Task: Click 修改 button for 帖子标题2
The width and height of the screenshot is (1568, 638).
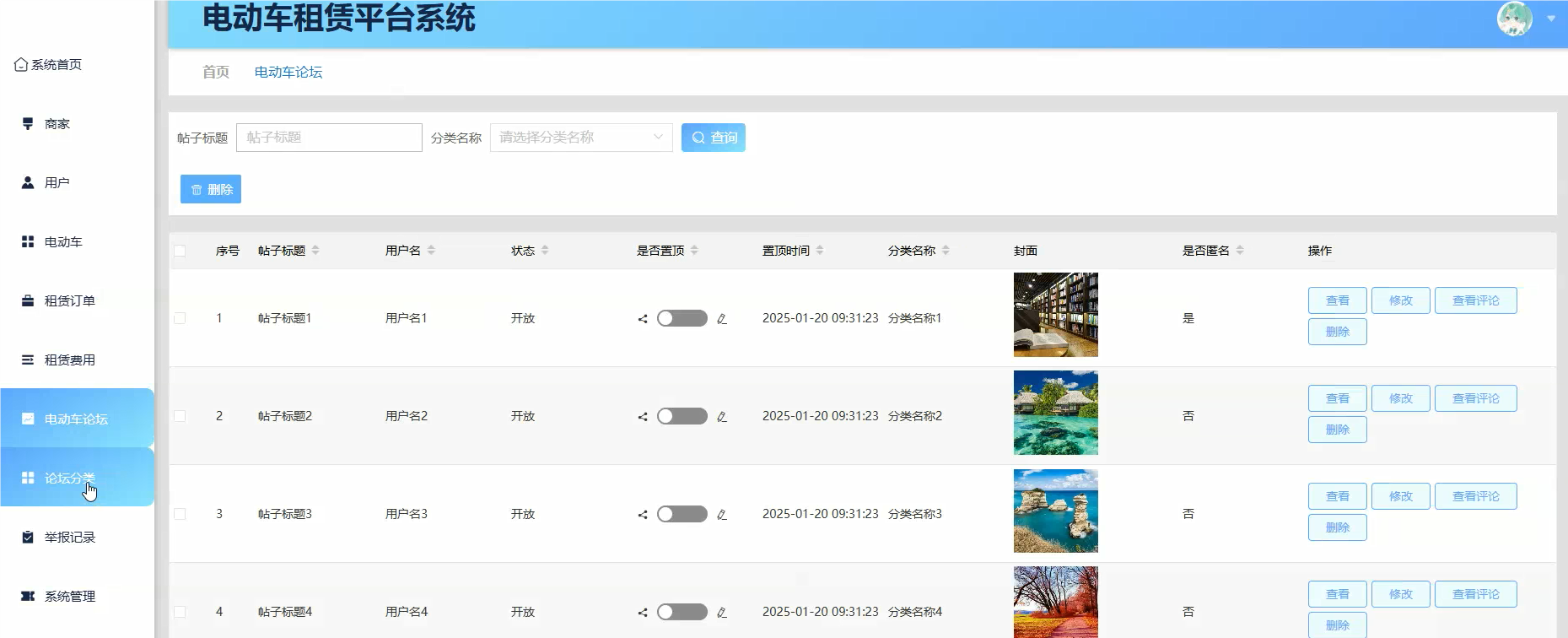Action: (x=1401, y=398)
